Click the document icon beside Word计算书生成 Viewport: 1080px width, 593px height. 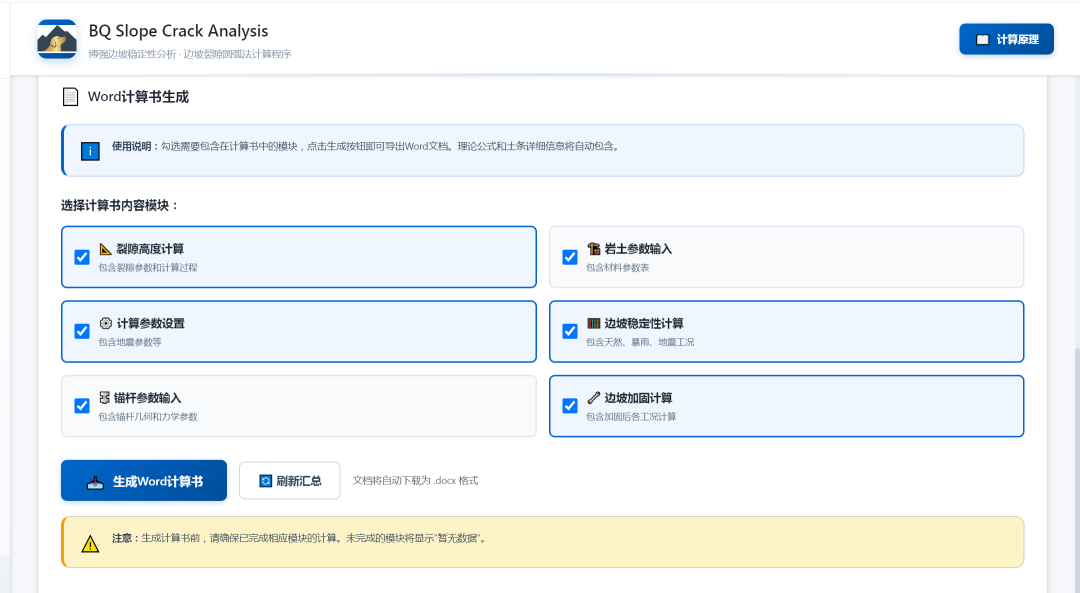point(70,97)
